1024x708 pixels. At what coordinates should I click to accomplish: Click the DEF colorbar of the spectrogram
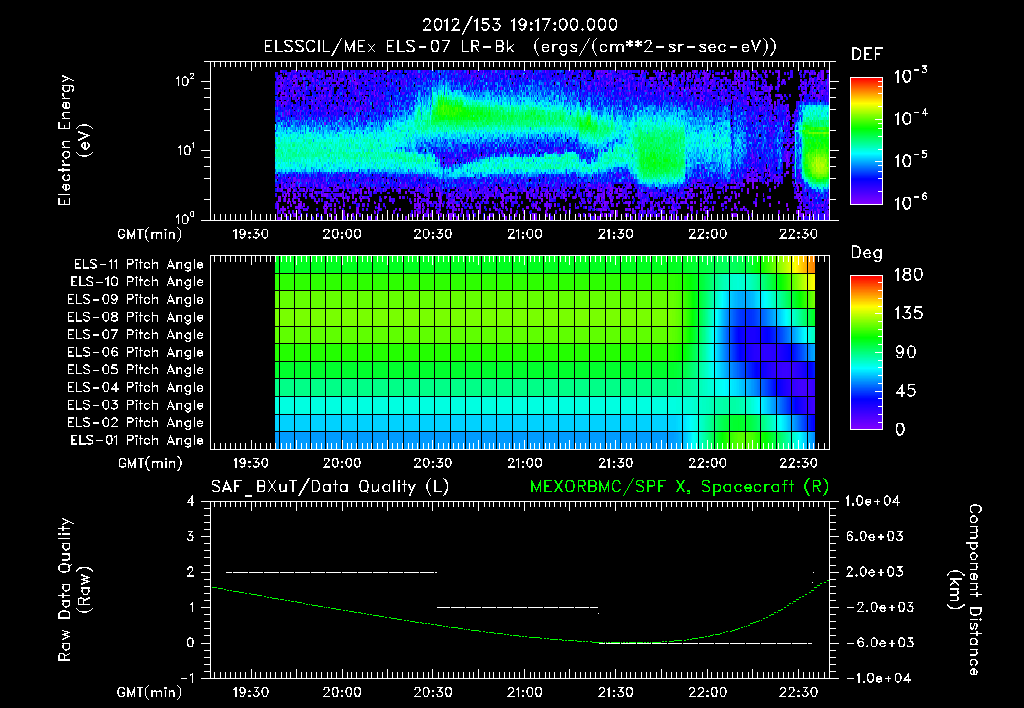click(866, 141)
